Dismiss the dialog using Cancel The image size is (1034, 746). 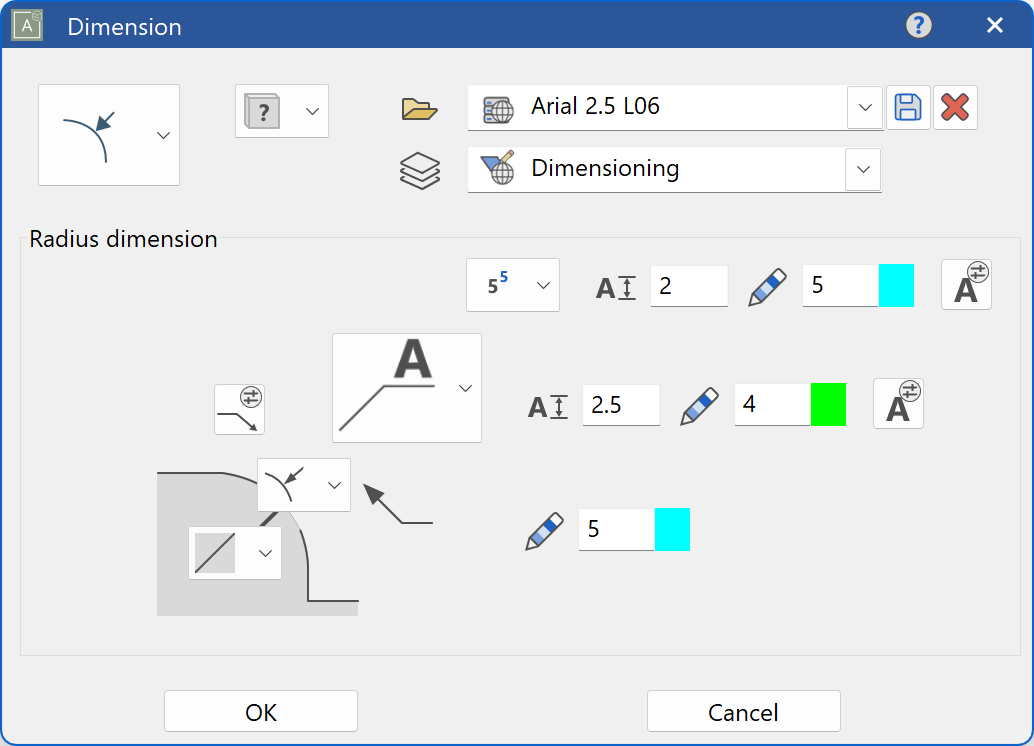click(x=744, y=711)
